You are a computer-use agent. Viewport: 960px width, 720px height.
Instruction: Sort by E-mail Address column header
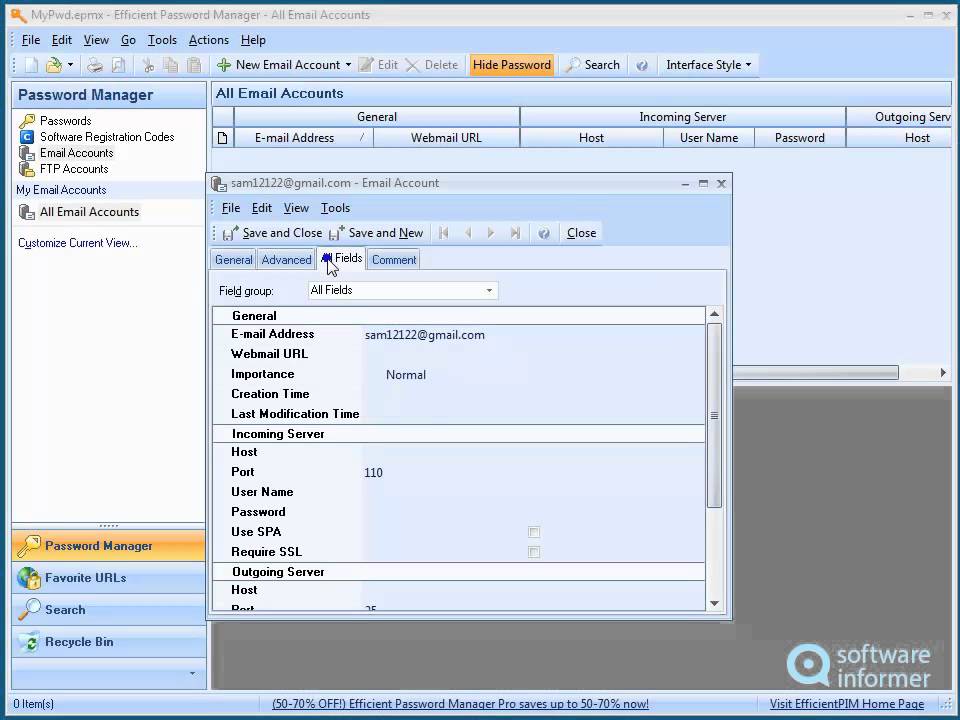coord(303,138)
